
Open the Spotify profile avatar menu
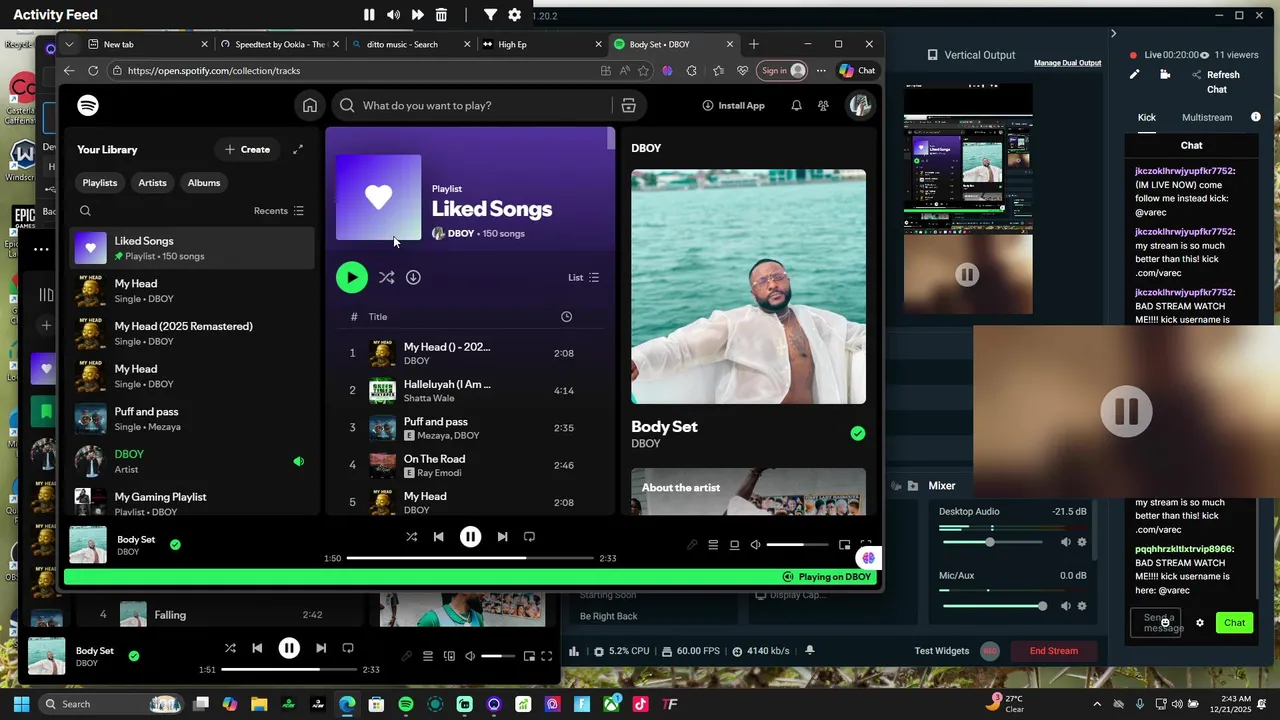tap(860, 105)
